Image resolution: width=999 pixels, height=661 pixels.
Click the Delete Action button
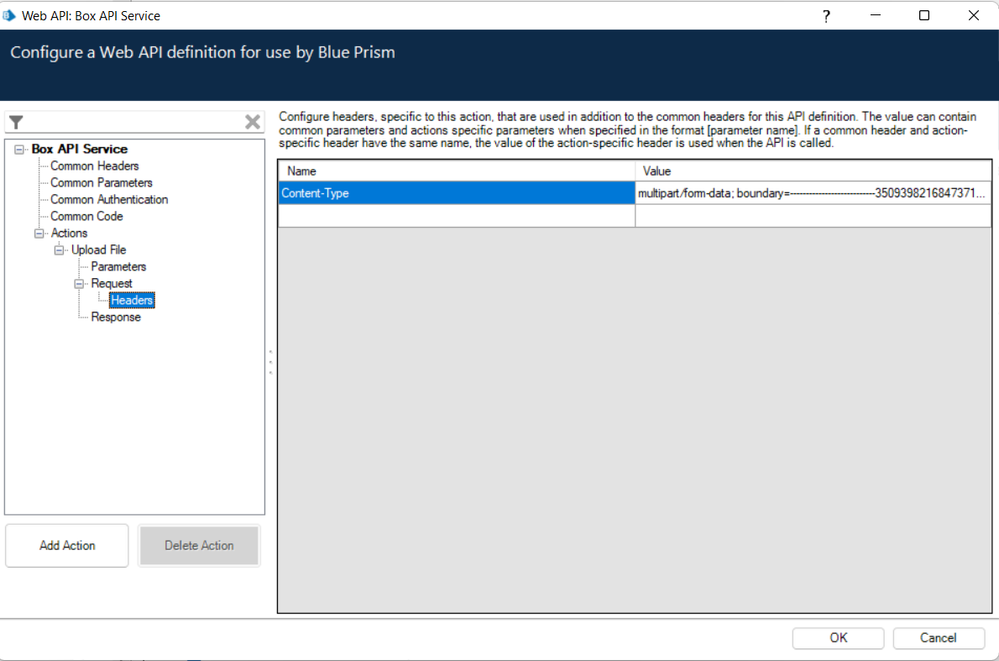pyautogui.click(x=199, y=546)
